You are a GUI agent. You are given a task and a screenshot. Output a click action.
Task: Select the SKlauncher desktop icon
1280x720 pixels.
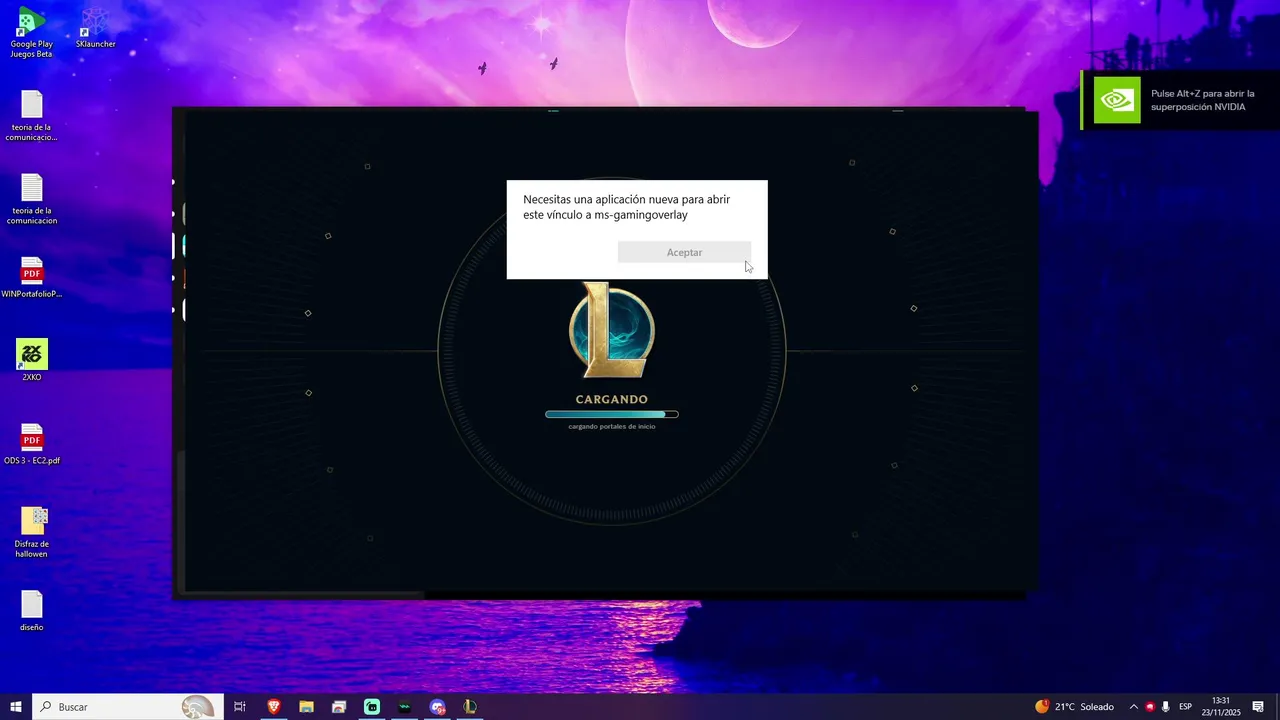pos(95,28)
